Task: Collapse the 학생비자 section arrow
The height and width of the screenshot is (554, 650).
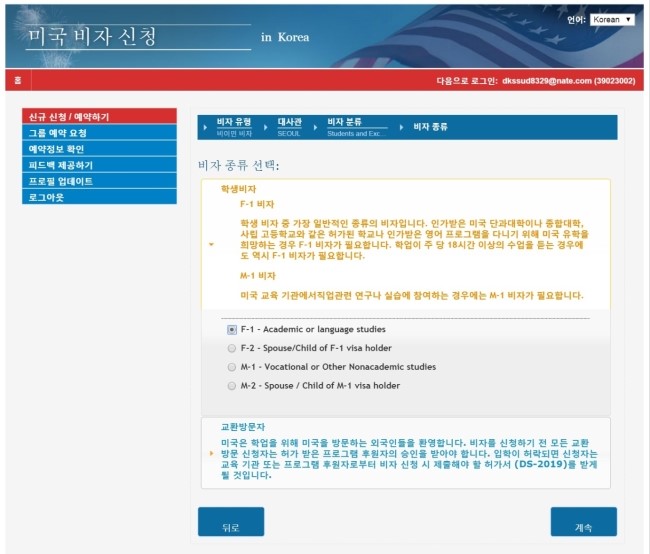Action: [x=210, y=244]
